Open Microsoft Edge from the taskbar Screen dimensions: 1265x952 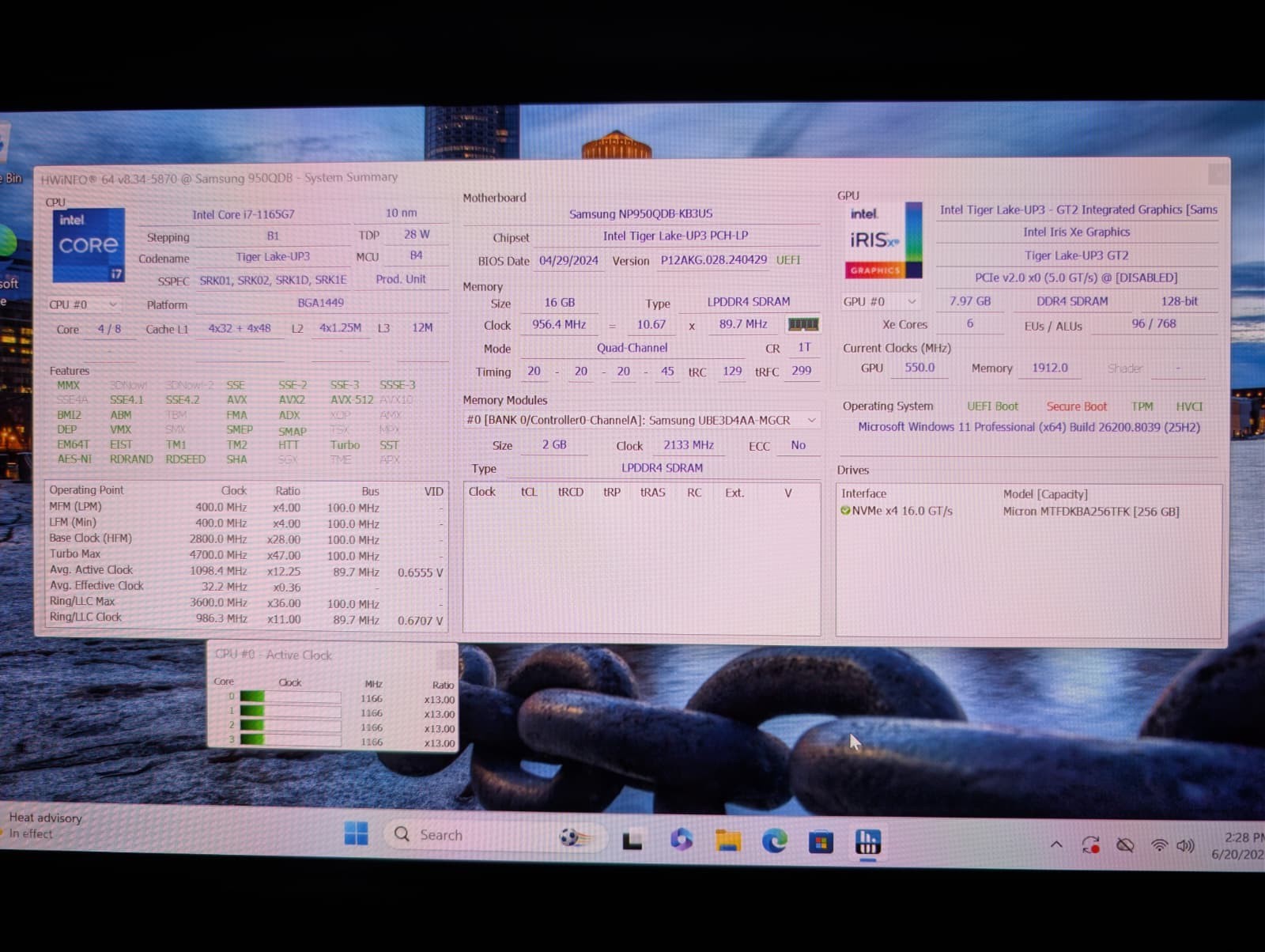point(774,841)
